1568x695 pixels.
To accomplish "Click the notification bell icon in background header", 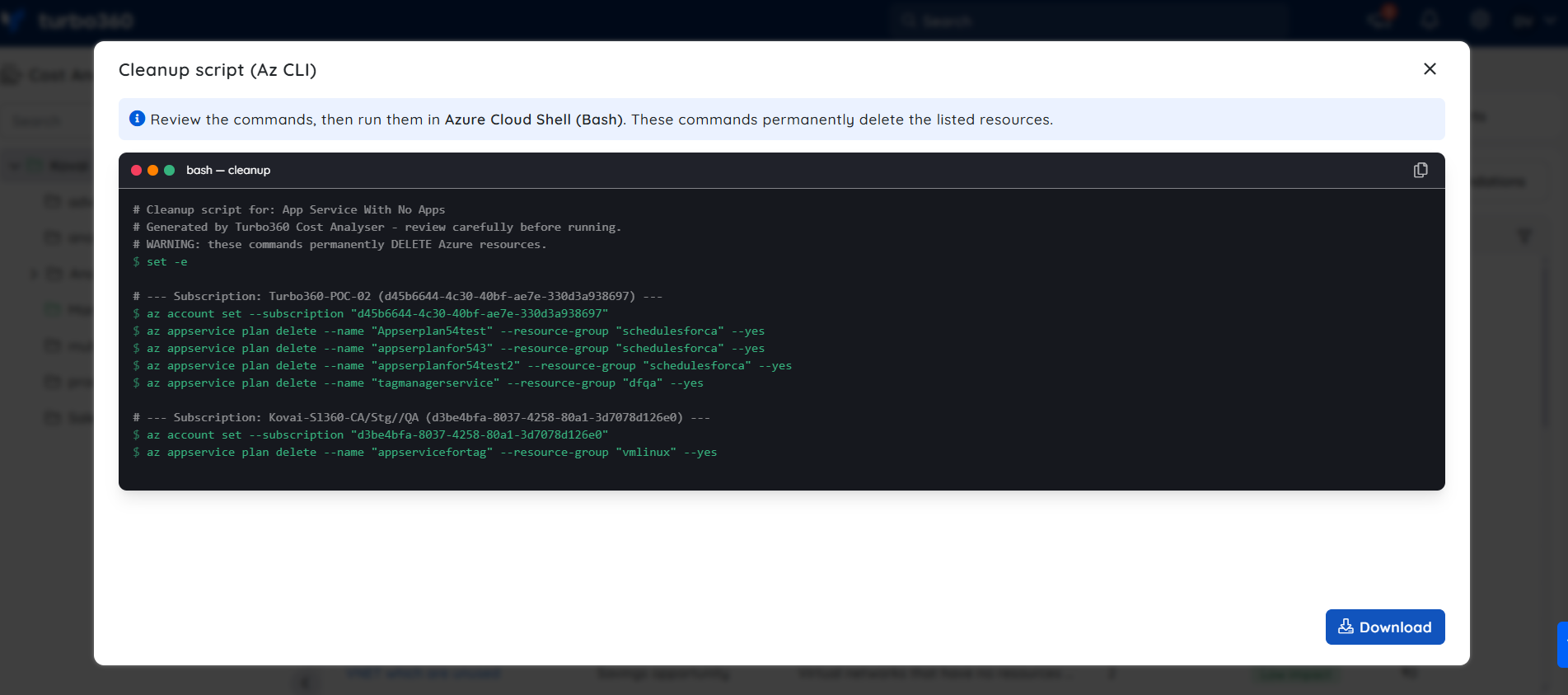I will point(1430,21).
